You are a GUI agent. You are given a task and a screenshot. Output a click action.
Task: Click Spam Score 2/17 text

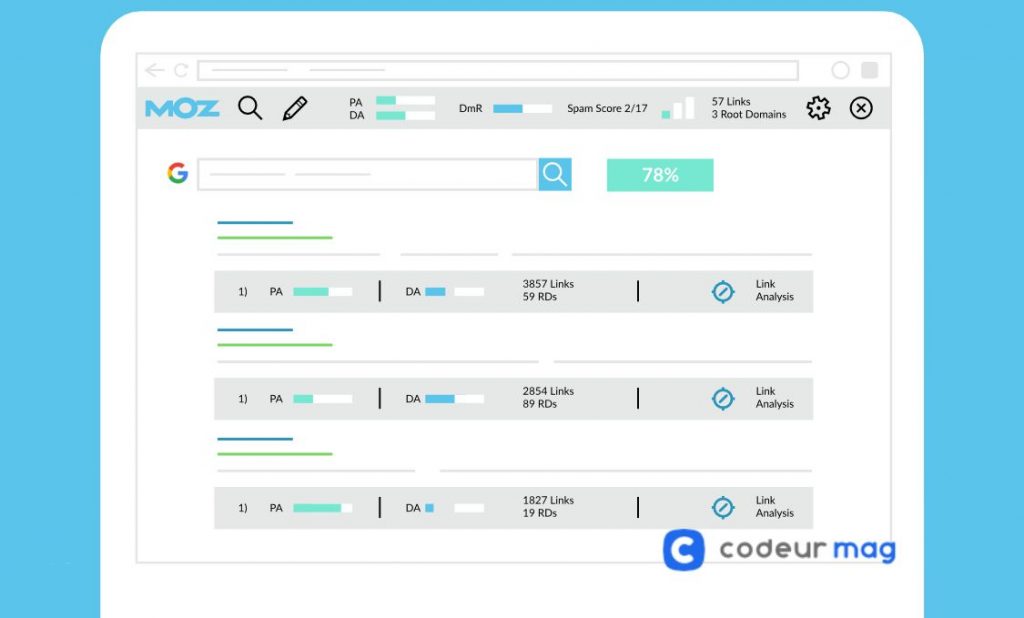pos(607,108)
